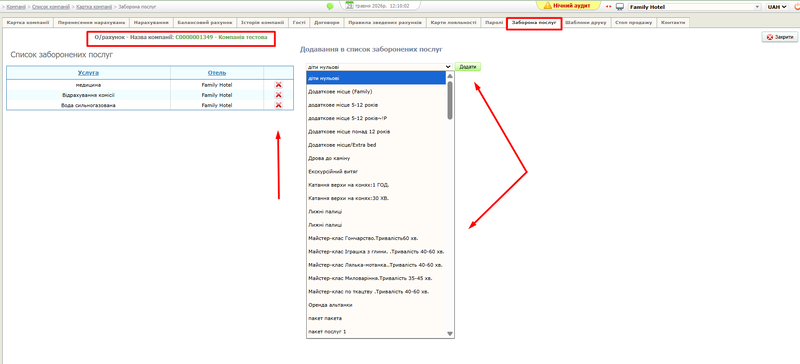Image resolution: width=800 pixels, height=364 pixels.
Task: Select 'Додаткове місце понад 12 років' option
Action: pyautogui.click(x=377, y=132)
